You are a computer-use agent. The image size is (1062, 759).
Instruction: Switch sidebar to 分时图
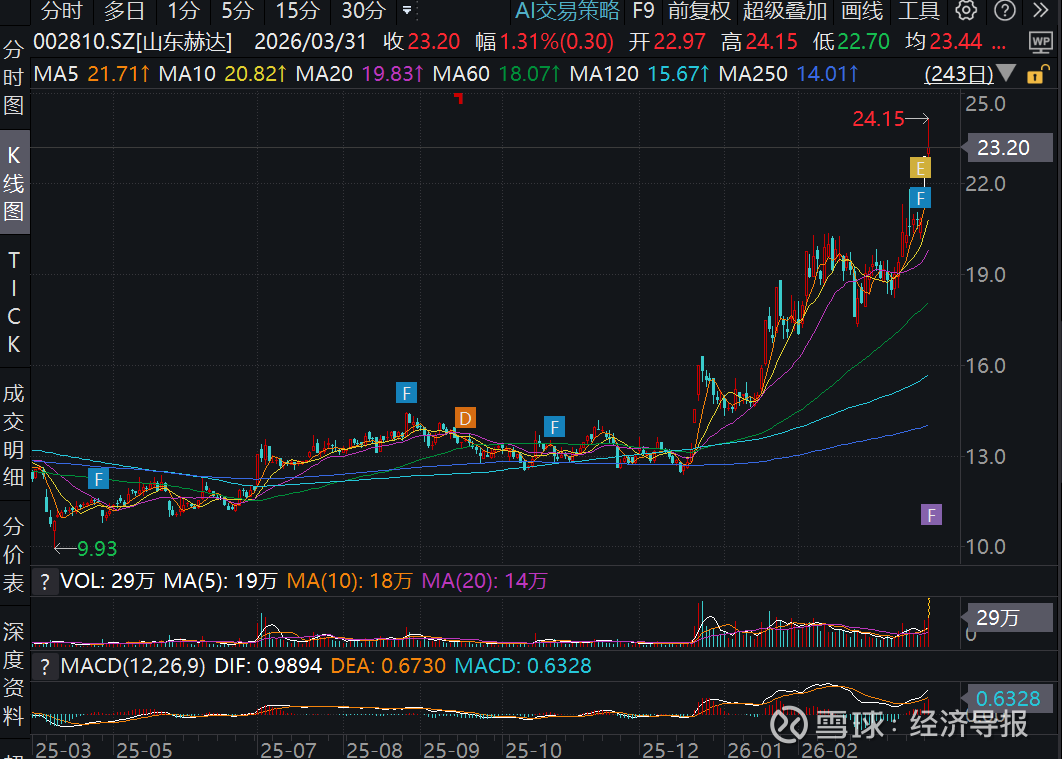pos(14,77)
